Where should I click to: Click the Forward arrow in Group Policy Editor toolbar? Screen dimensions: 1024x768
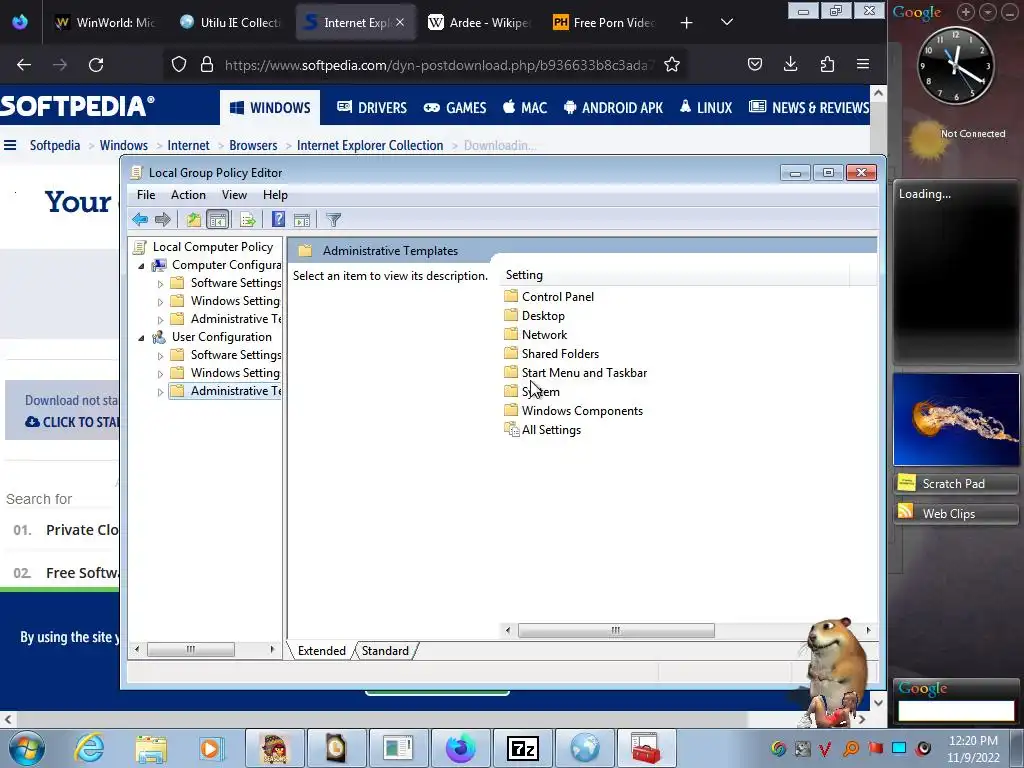(x=163, y=219)
